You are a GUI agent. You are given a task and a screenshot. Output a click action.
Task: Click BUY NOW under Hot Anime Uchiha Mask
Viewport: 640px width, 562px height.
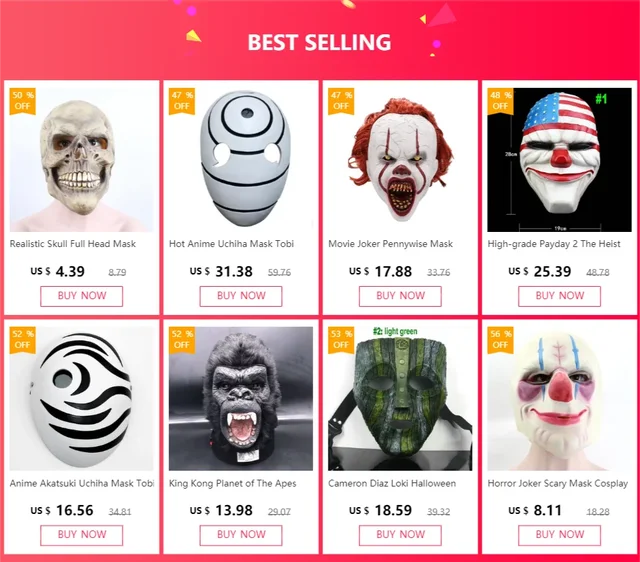pos(241,296)
